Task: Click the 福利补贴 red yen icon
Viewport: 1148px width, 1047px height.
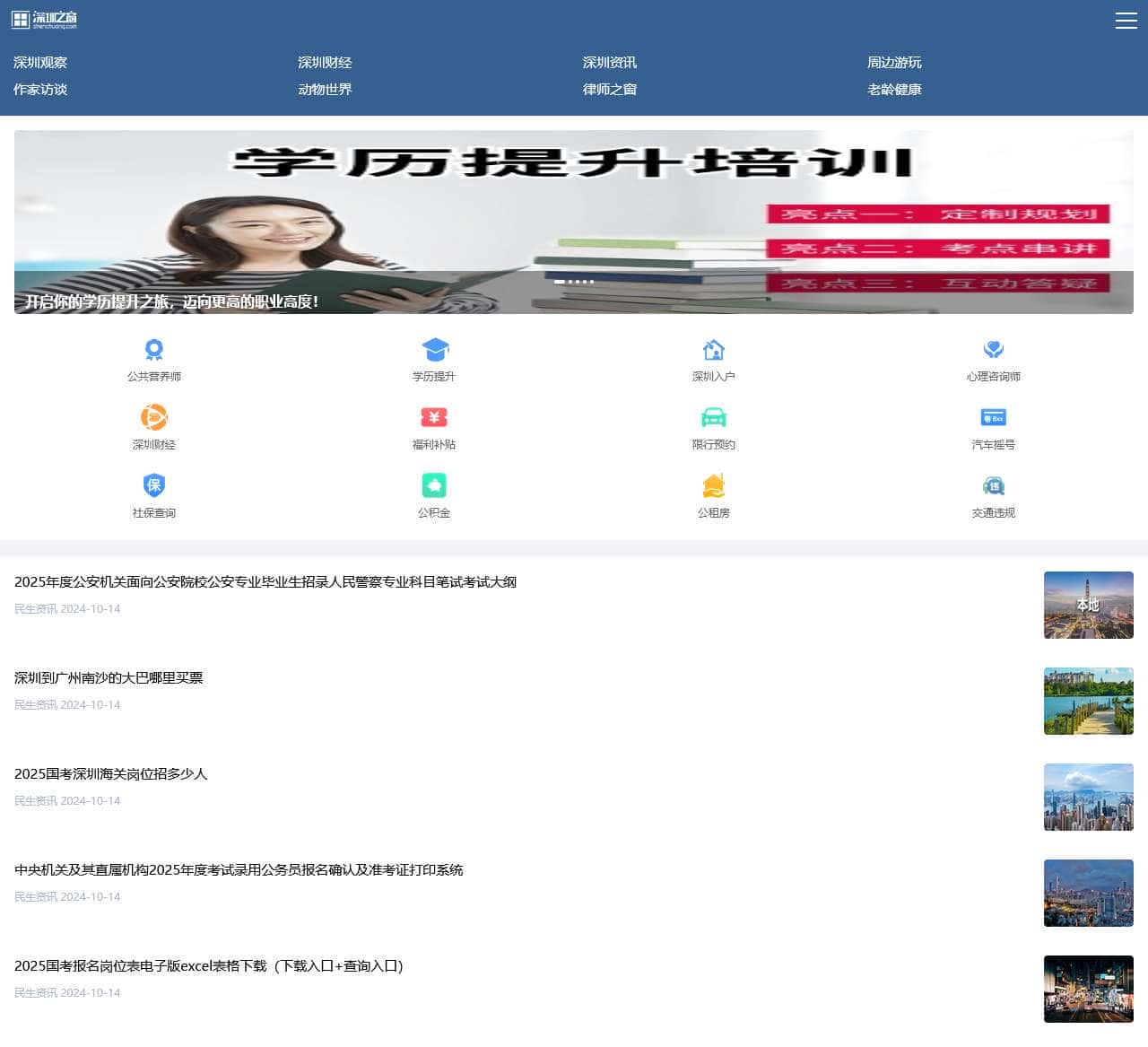Action: 434,418
